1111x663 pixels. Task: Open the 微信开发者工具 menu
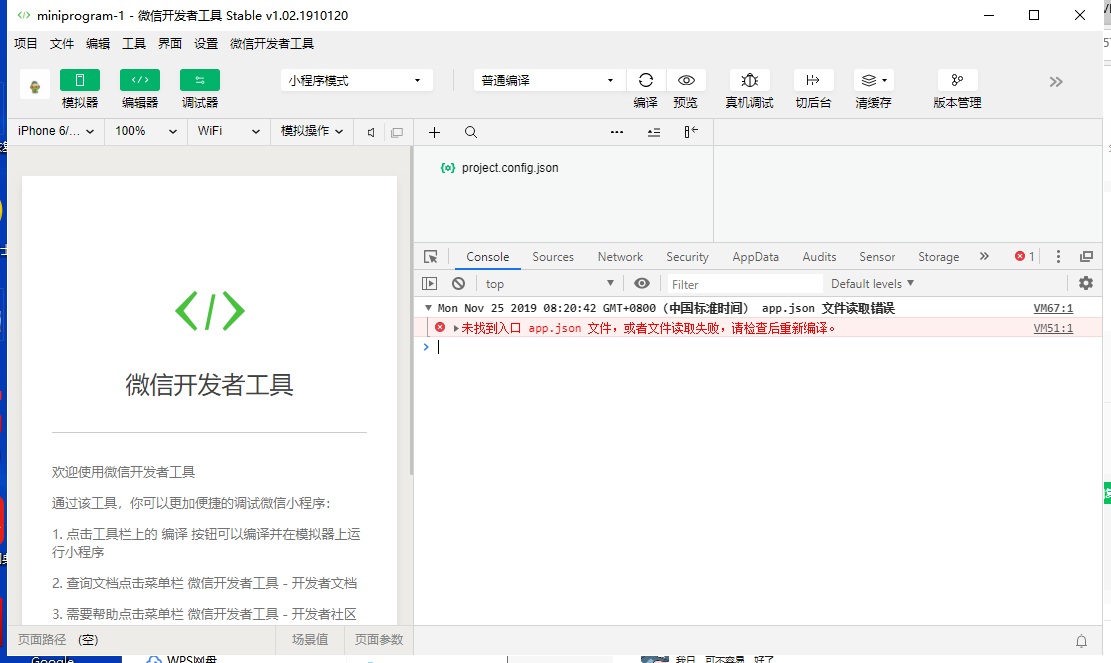[272, 43]
